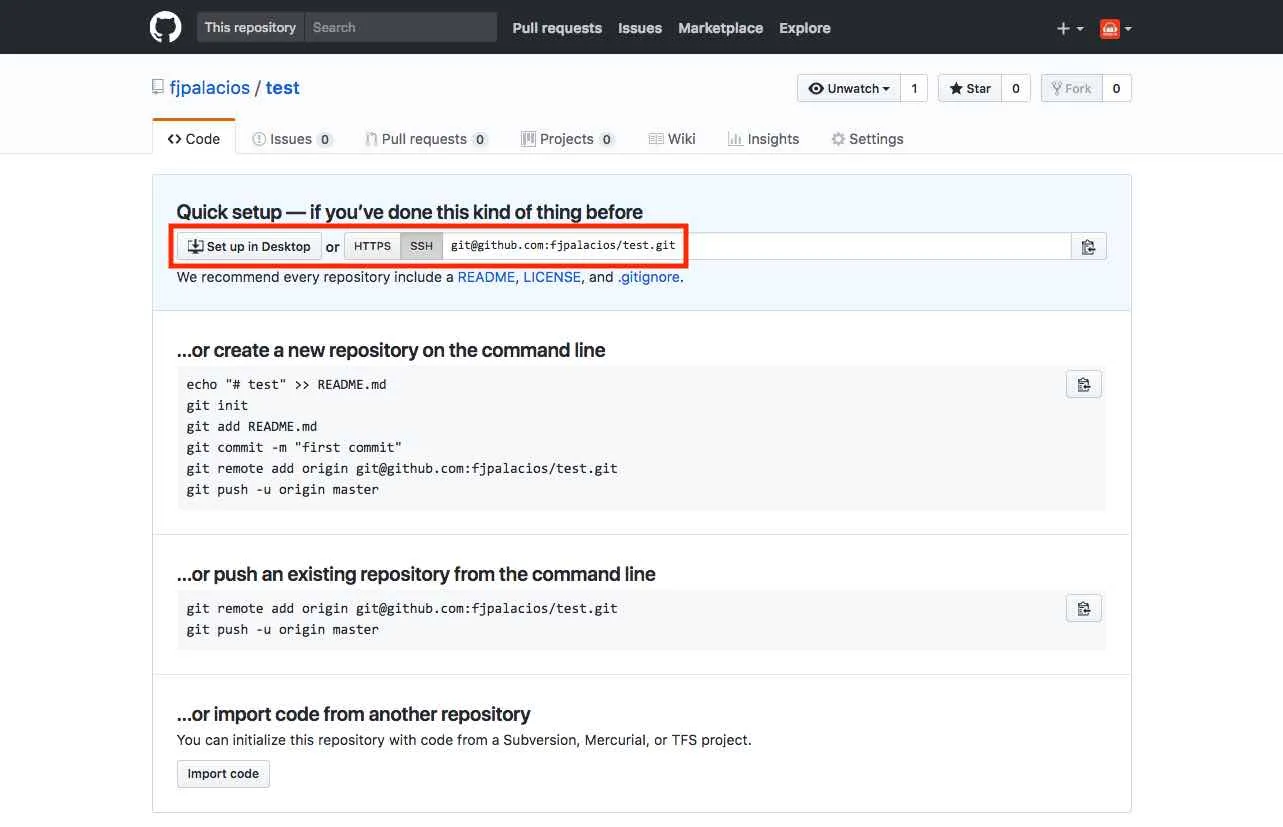Open the GitHub Octocat logo homepage
This screenshot has width=1283, height=827.
coord(166,27)
